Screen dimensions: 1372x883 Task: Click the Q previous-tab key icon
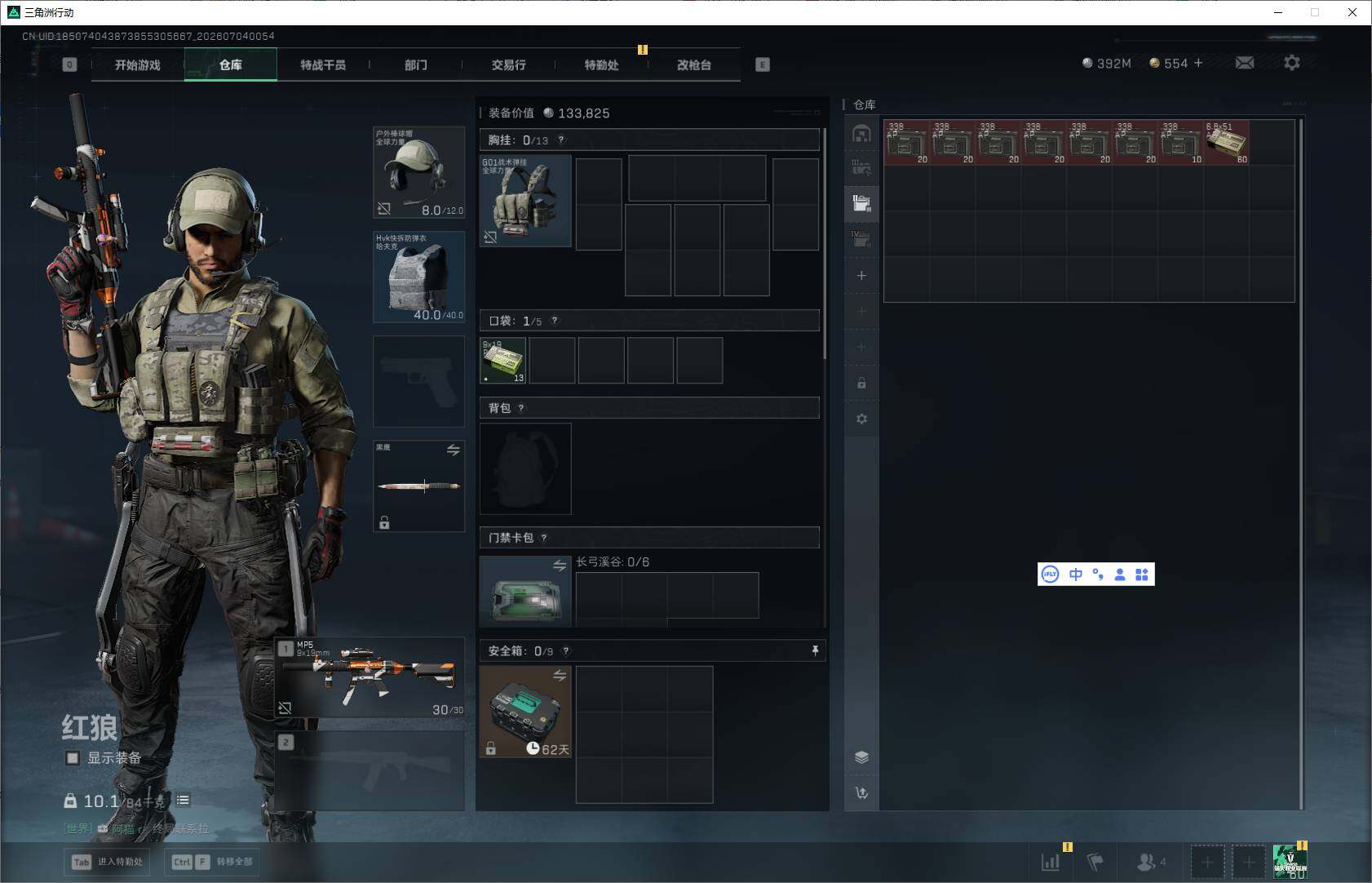[69, 64]
